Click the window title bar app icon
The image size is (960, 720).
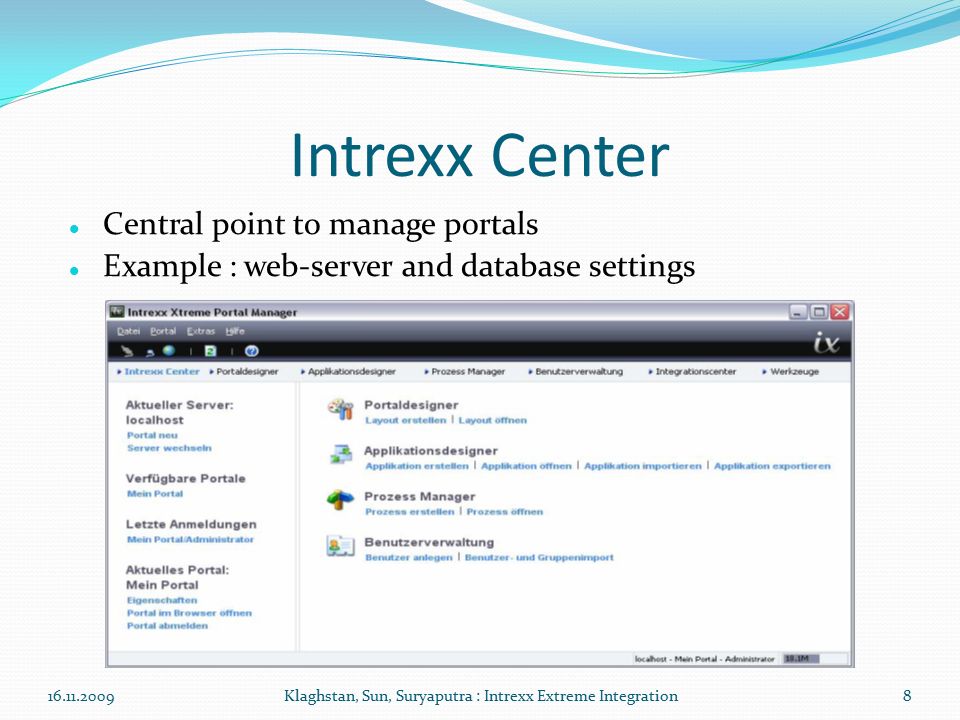coord(117,312)
